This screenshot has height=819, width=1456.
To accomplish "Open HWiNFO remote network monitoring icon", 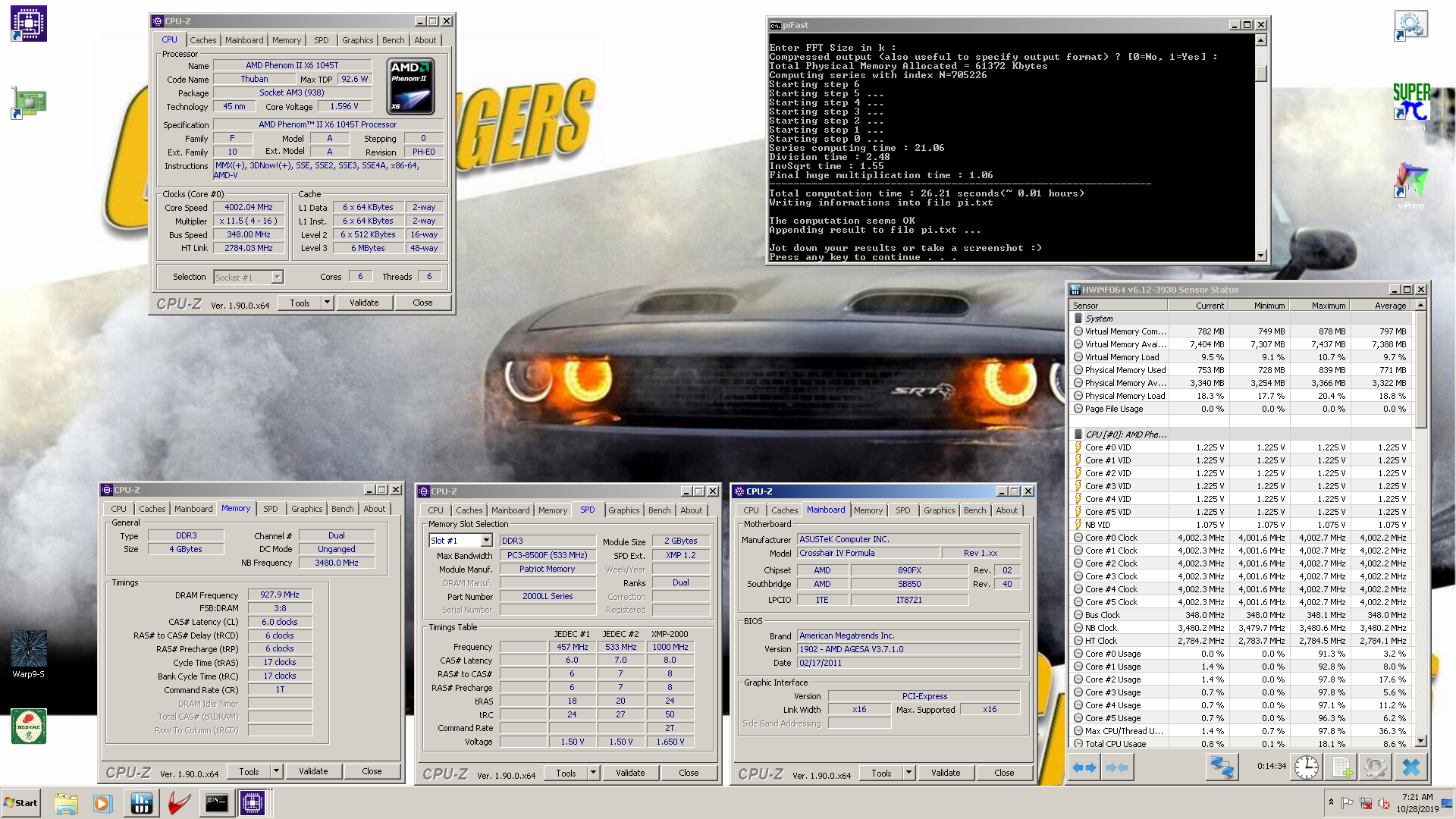I will pyautogui.click(x=1222, y=767).
